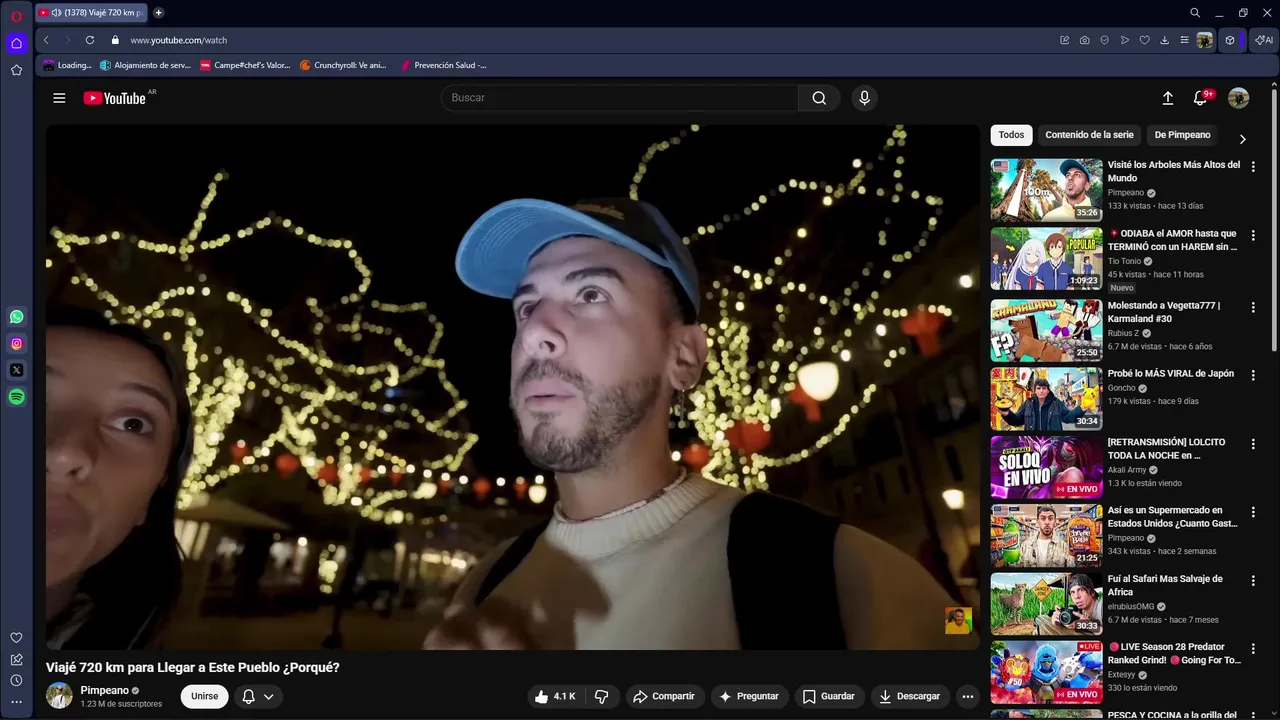1280x720 pixels.
Task: Open options for Probé lo MÁS VIRAL video
Action: coord(1253,375)
